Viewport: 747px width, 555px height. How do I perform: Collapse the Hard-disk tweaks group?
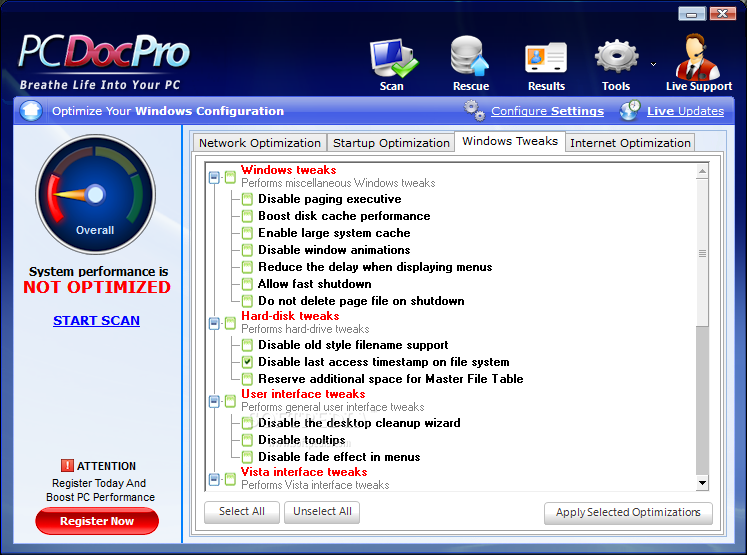214,323
